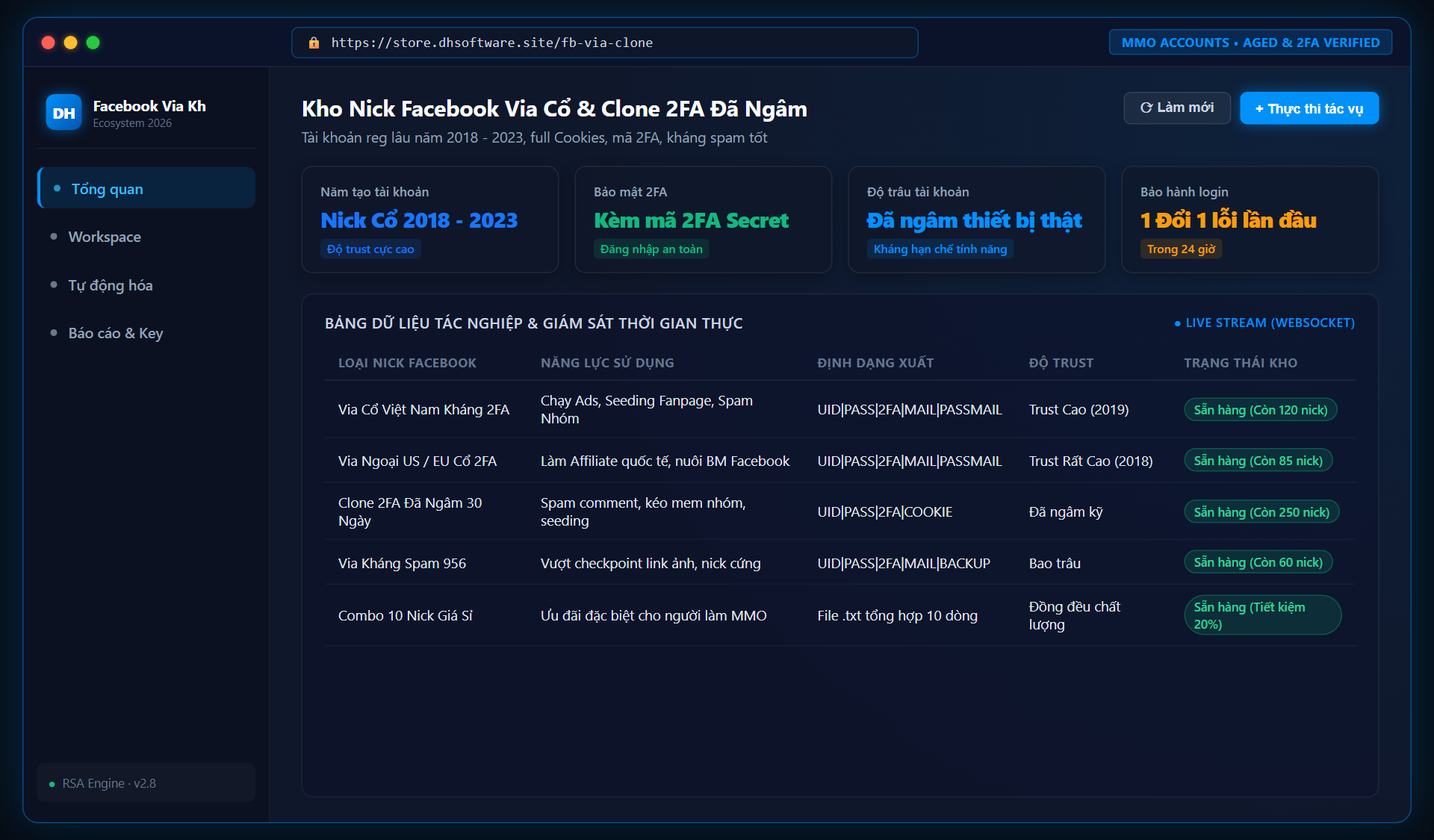Click Sẵn hàng (Còn 120 nick) status badge
Screen dimensions: 1434x840
[1261, 410]
